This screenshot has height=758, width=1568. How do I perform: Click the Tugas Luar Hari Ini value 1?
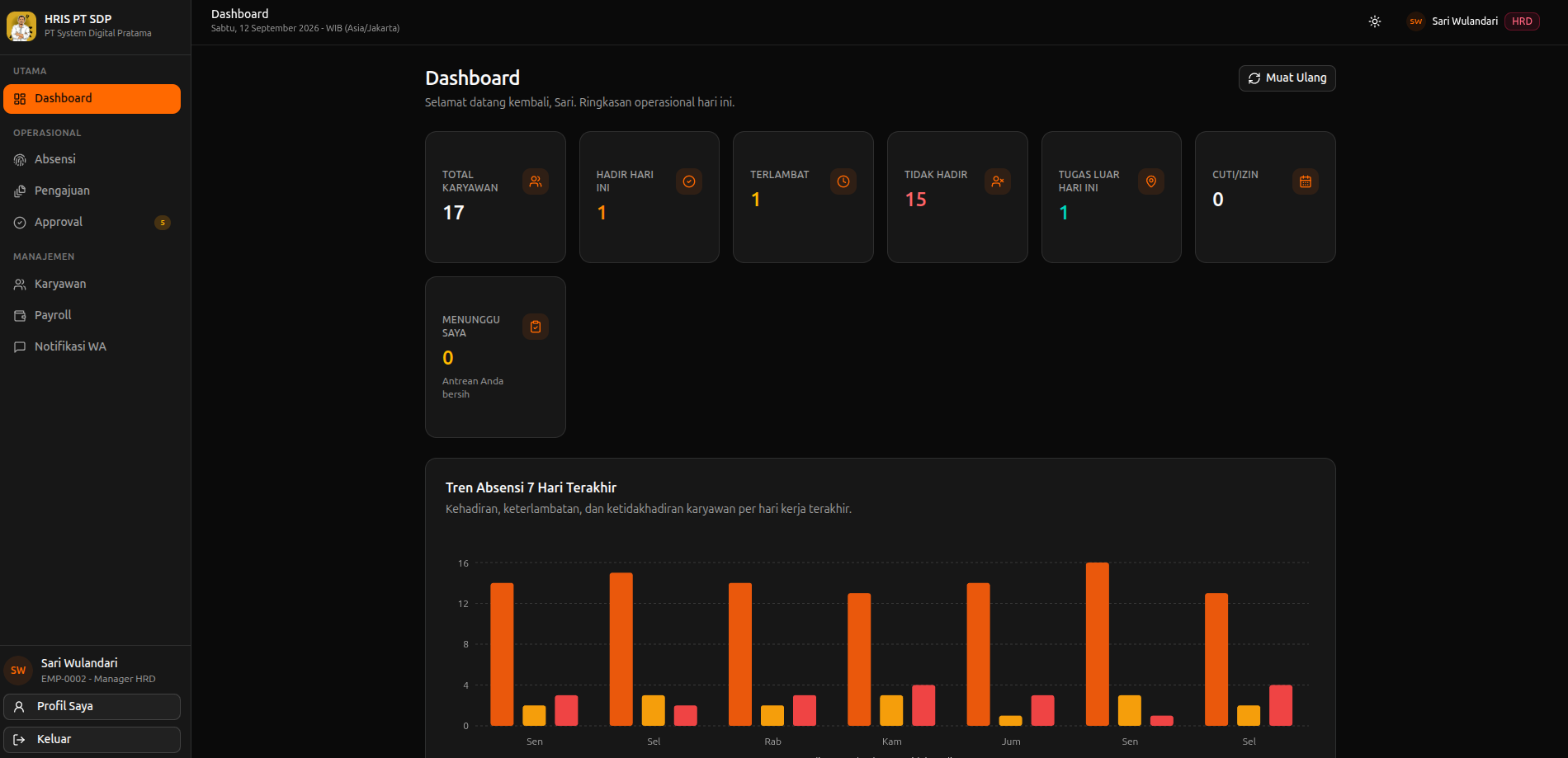pos(1064,213)
